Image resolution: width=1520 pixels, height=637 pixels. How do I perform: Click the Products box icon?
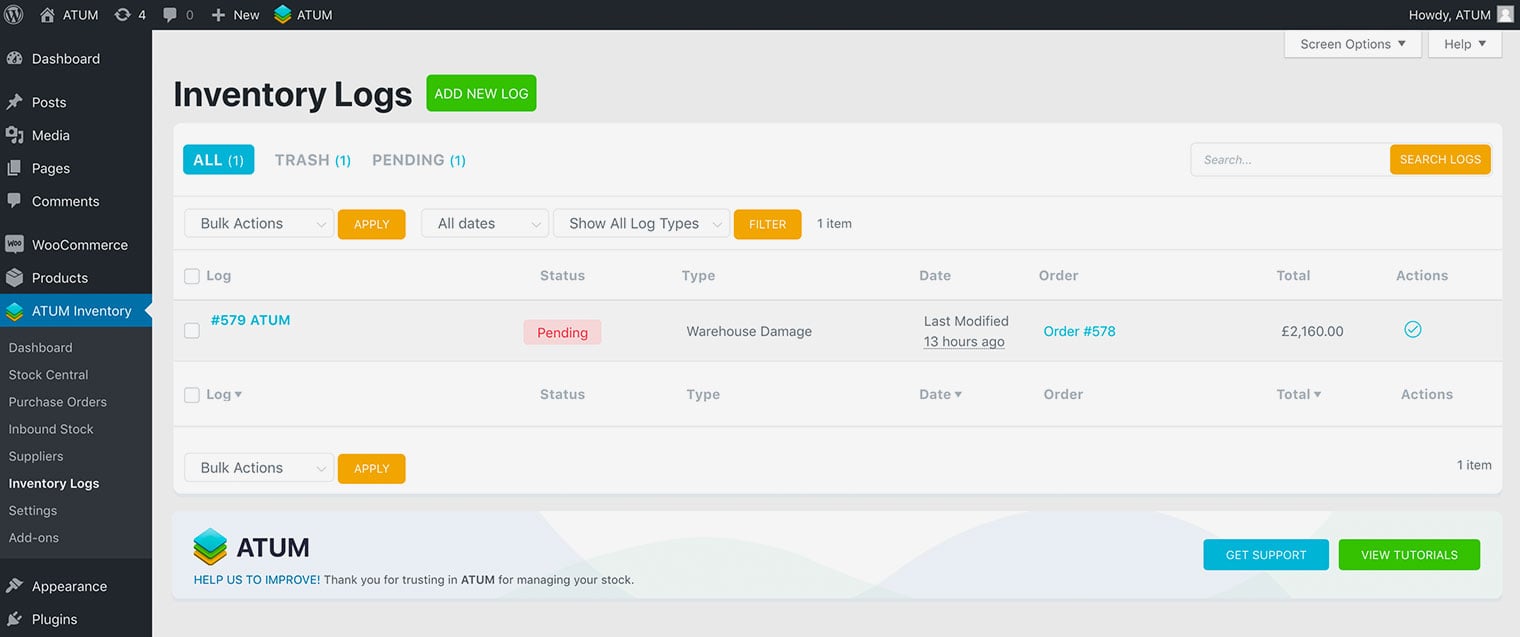point(14,278)
